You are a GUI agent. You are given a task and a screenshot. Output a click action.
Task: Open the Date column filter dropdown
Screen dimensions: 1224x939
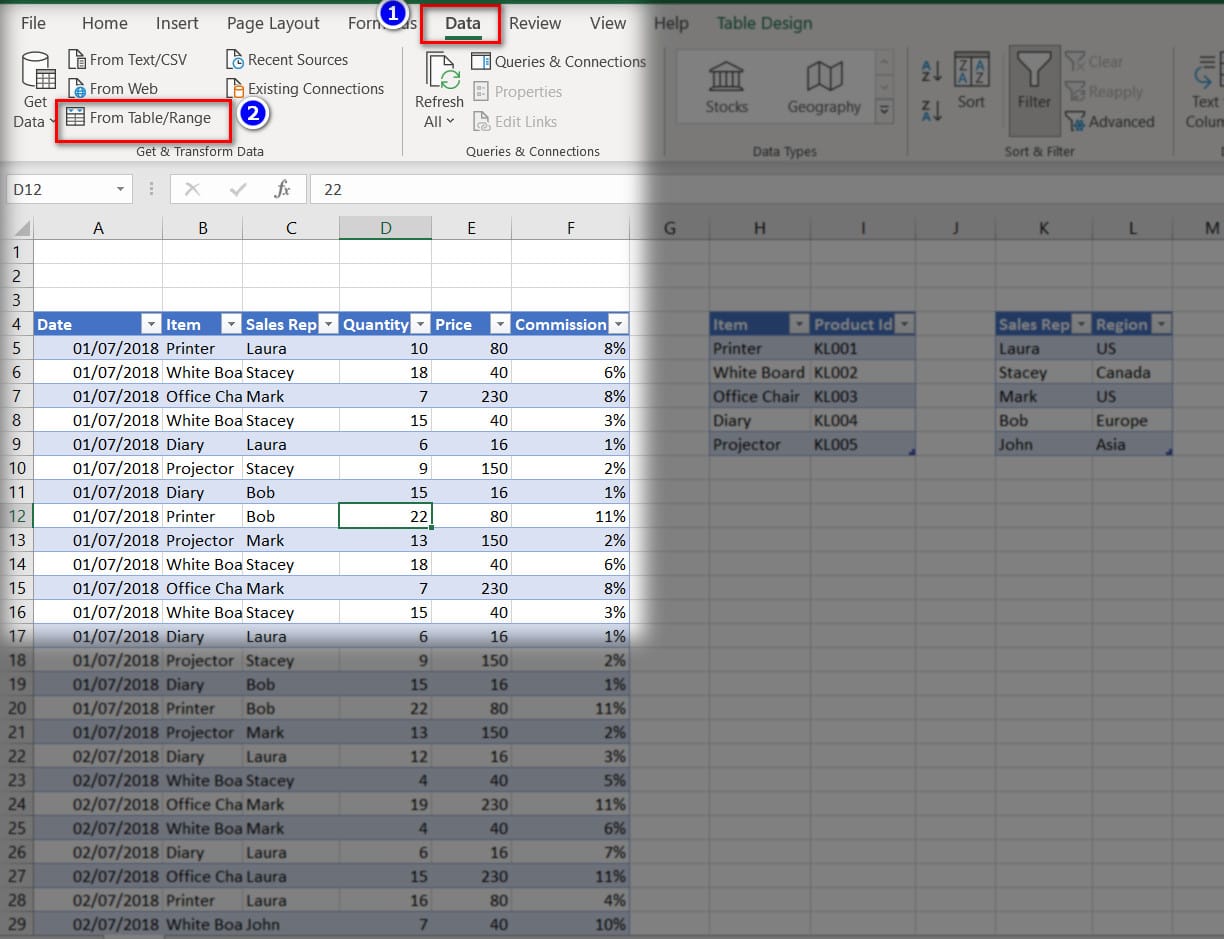151,324
